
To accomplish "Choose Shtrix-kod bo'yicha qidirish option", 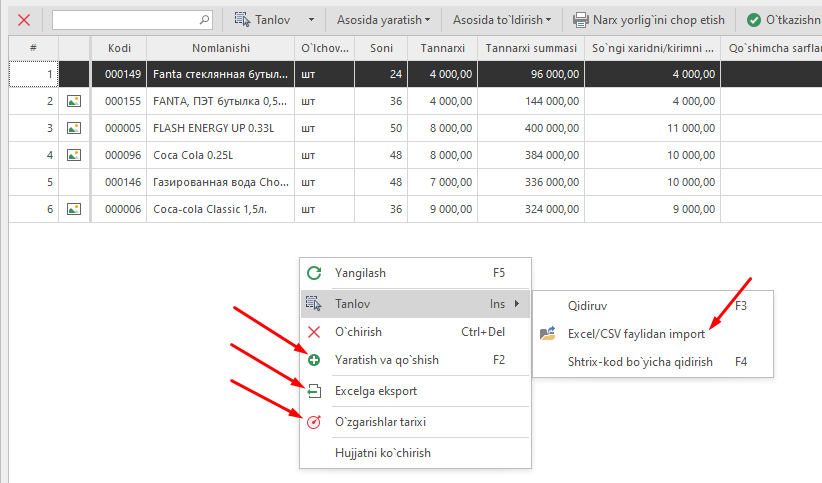I will tap(640, 362).
